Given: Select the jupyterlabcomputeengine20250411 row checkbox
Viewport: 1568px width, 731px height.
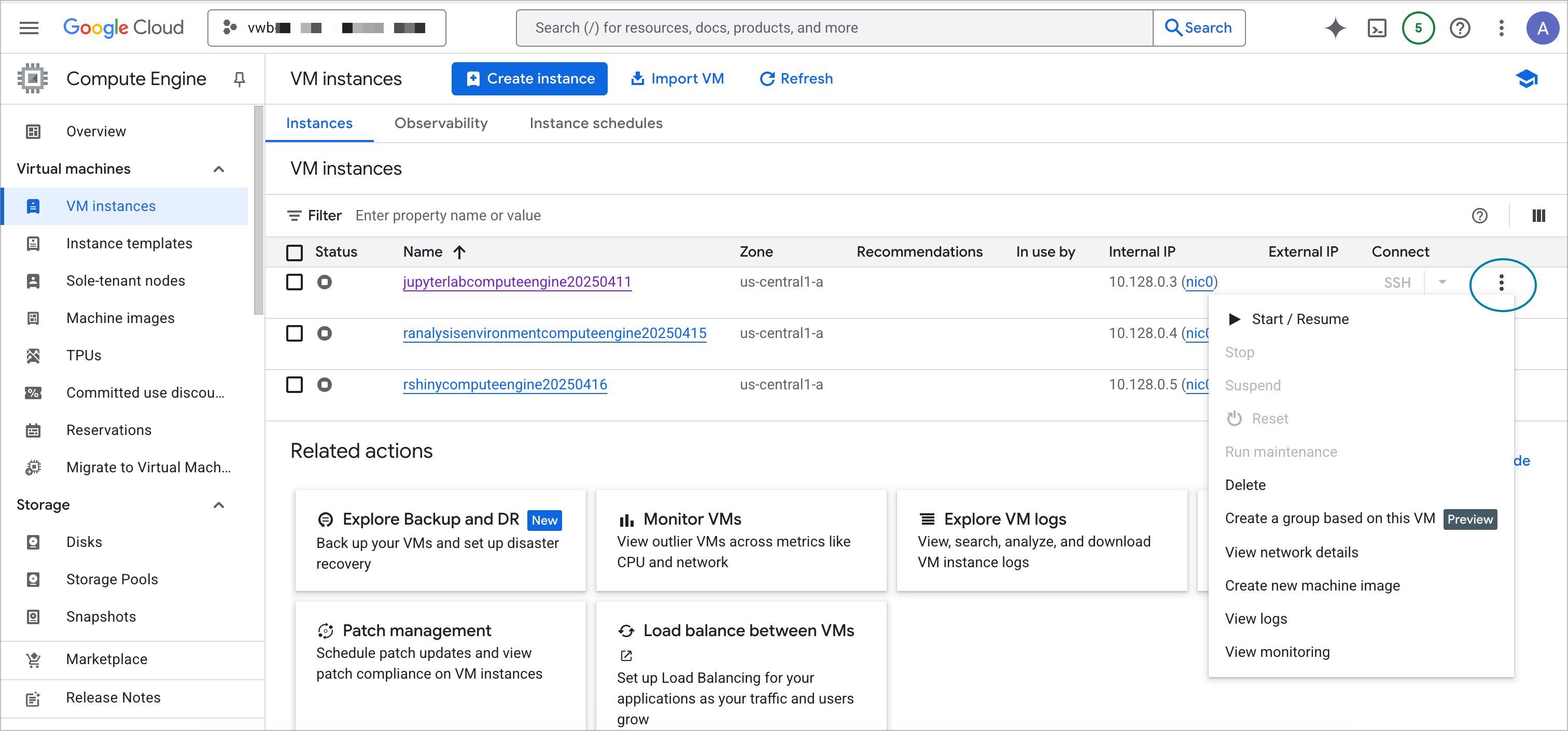Looking at the screenshot, I should pyautogui.click(x=295, y=282).
